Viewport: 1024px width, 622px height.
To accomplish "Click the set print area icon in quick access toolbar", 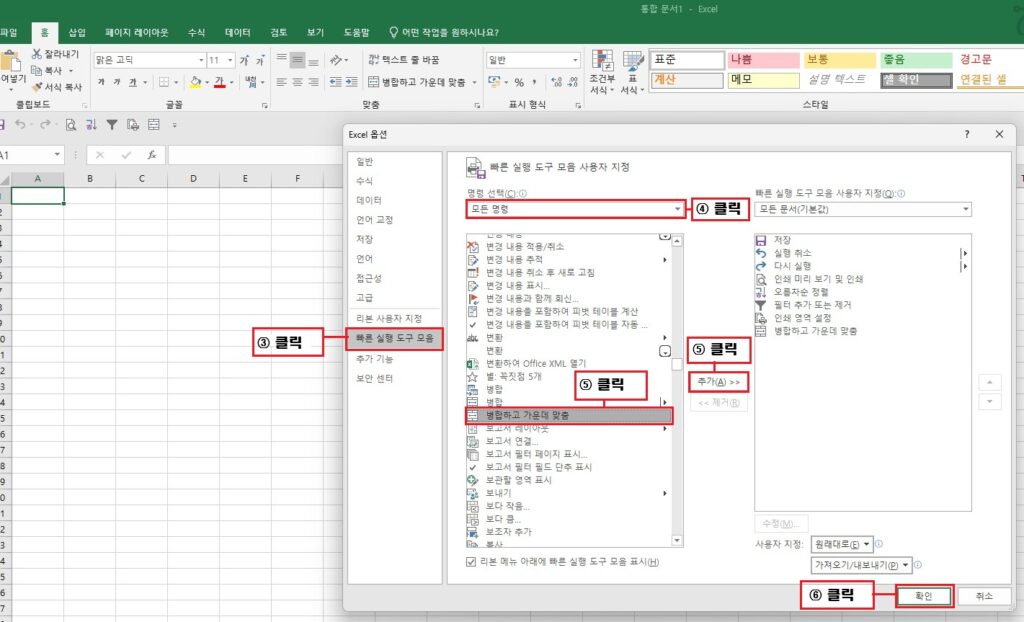I will [133, 125].
